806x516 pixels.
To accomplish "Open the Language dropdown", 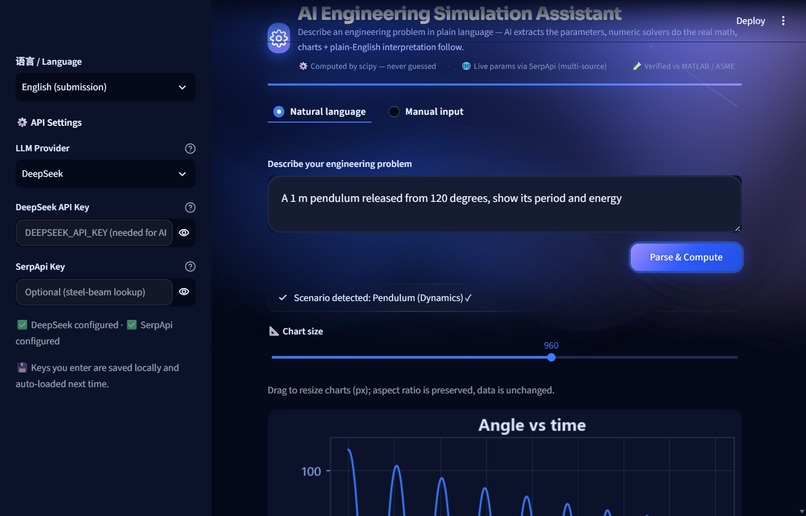I will 105,87.
